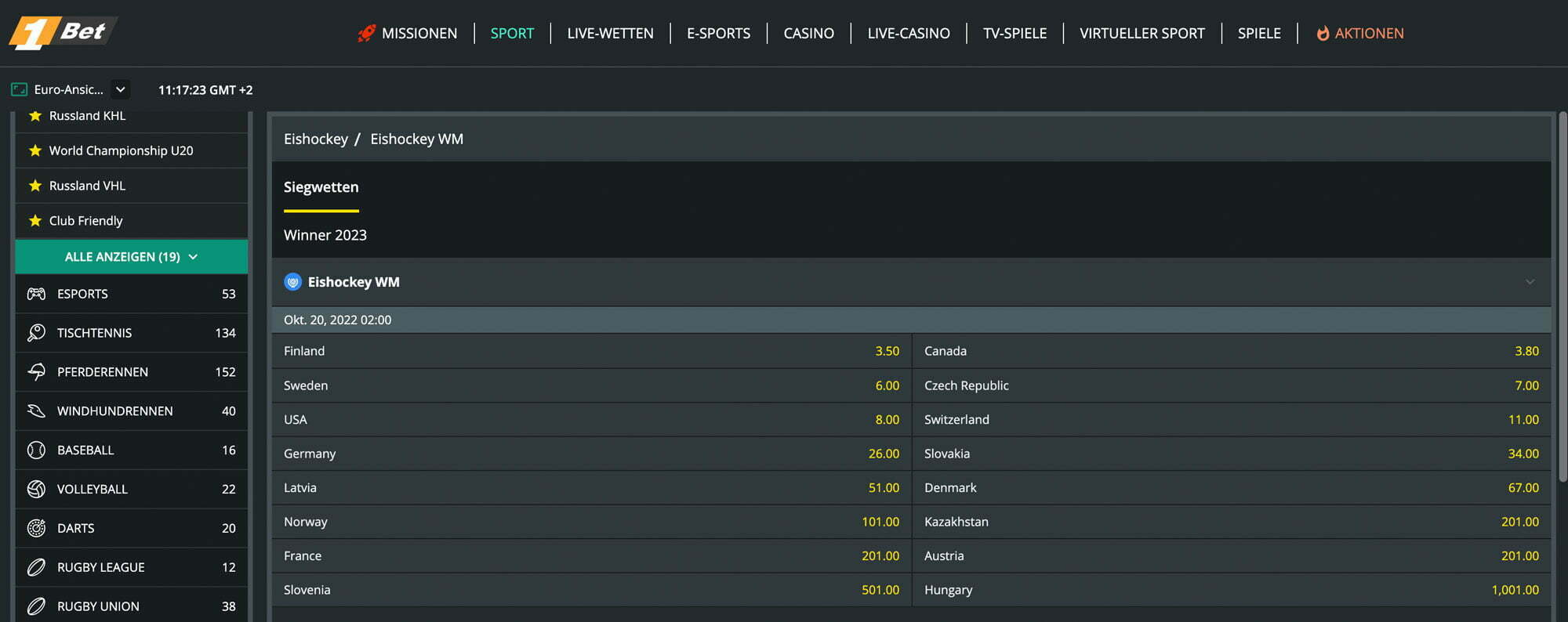Image resolution: width=1568 pixels, height=622 pixels.
Task: Click the star icon for Club Friendly
Action: pos(35,221)
